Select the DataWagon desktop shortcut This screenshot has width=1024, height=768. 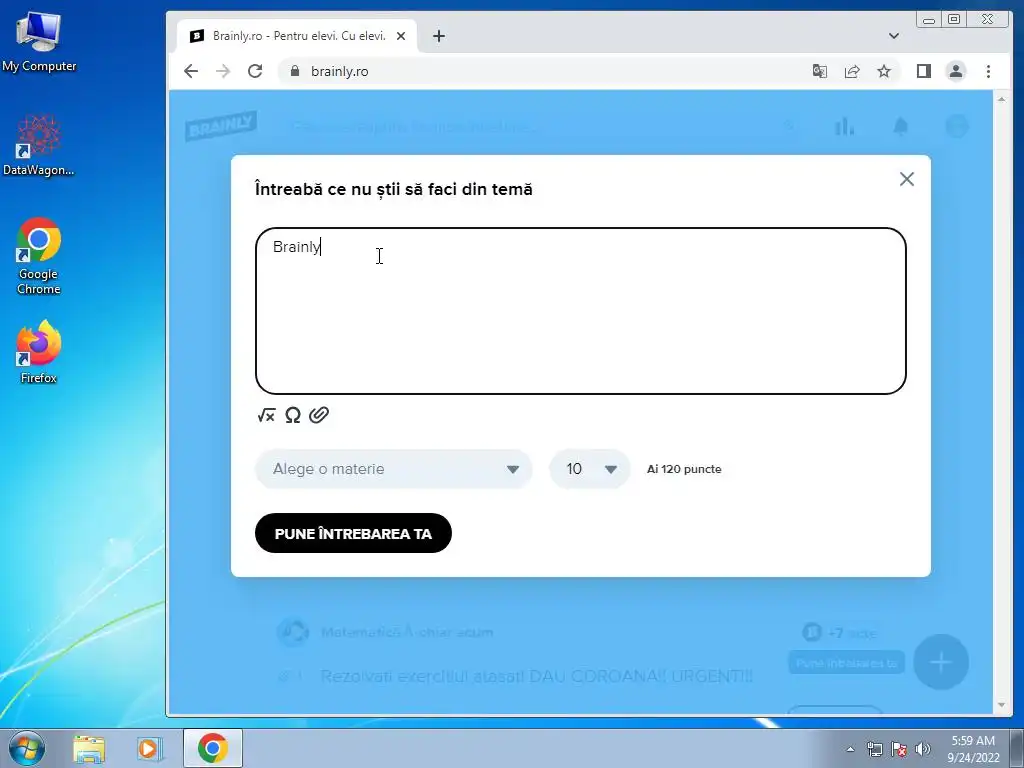click(39, 145)
